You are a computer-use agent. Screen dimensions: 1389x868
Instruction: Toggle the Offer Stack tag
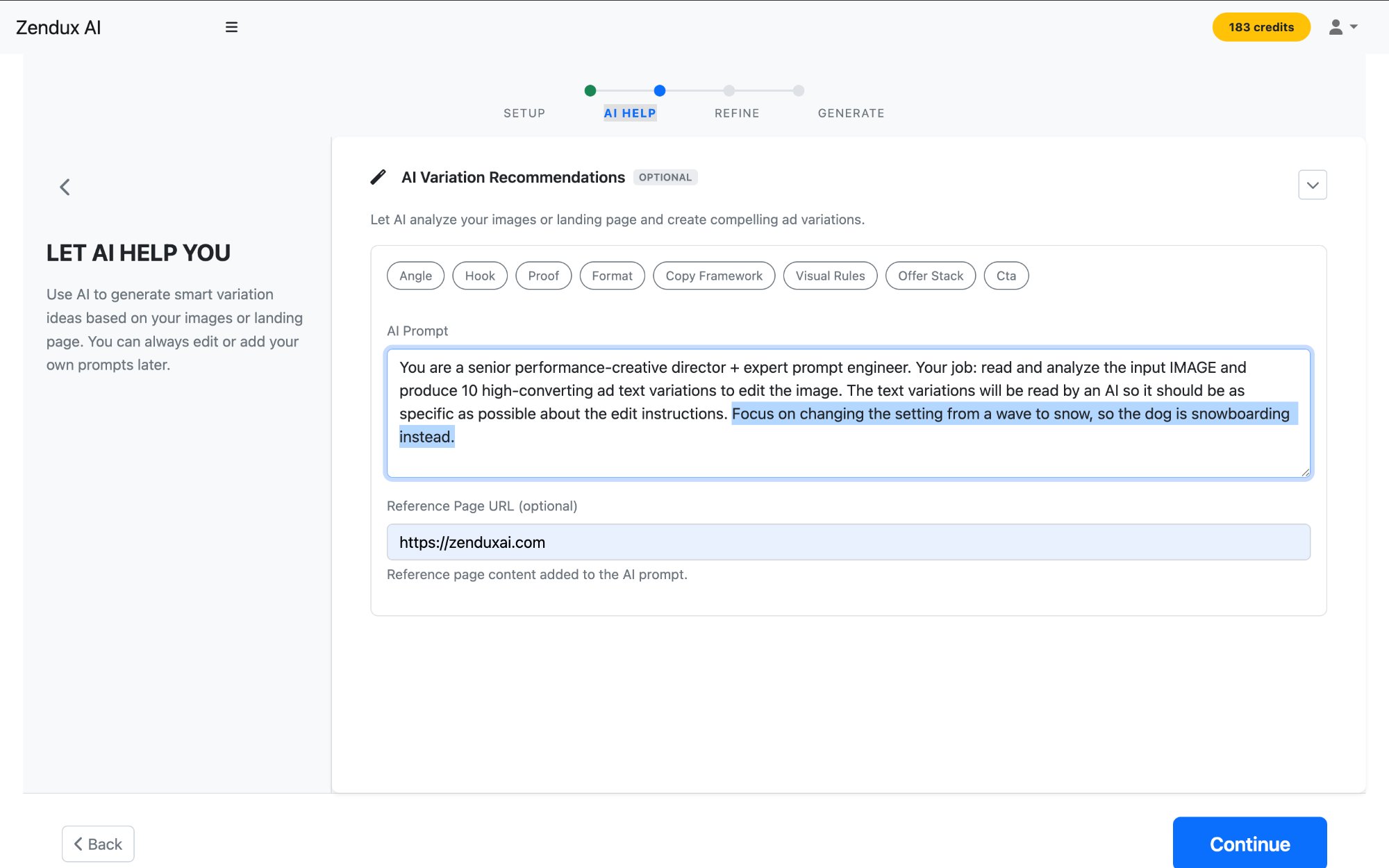[930, 276]
